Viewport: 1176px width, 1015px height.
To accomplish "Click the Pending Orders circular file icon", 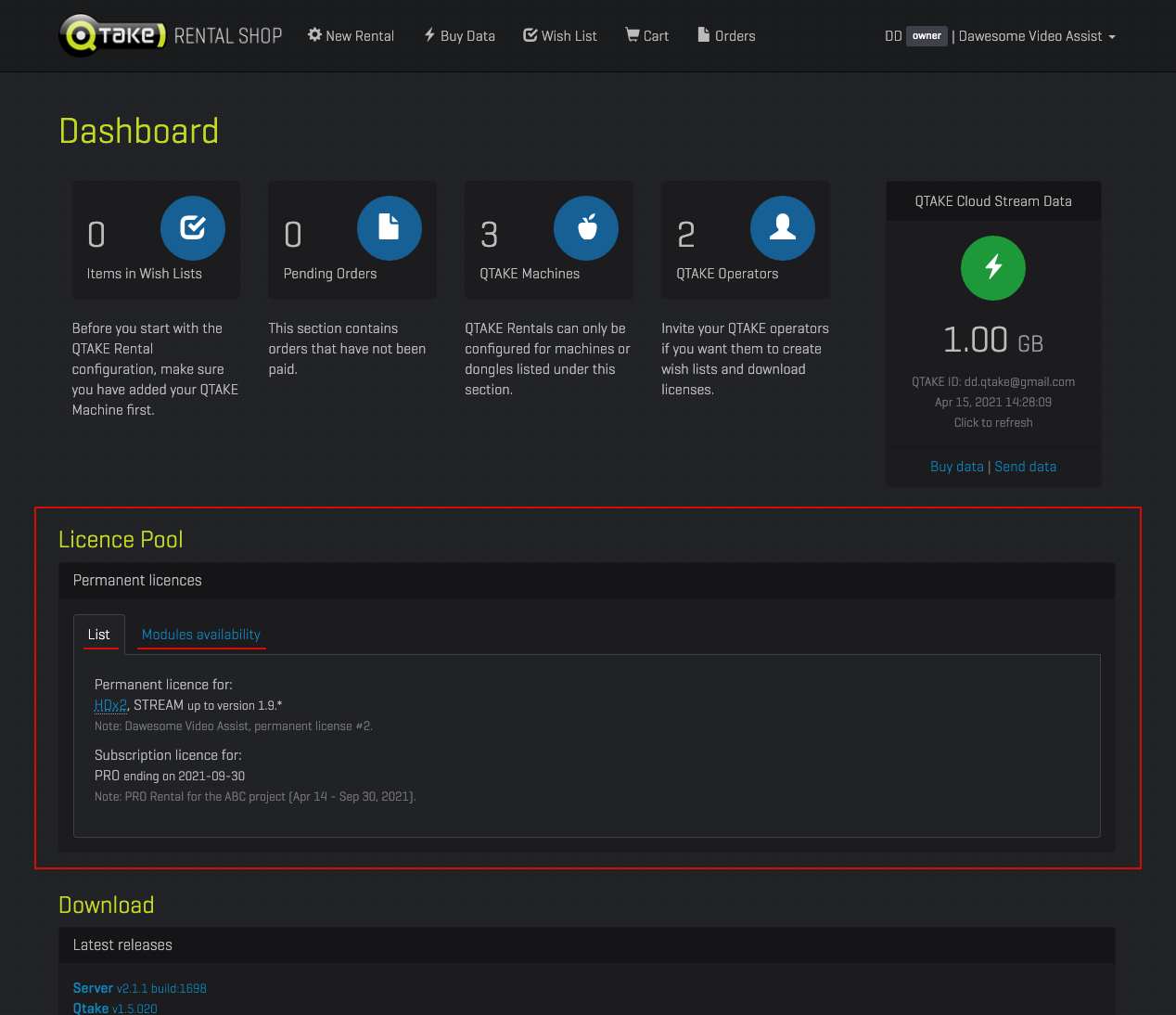I will [390, 228].
